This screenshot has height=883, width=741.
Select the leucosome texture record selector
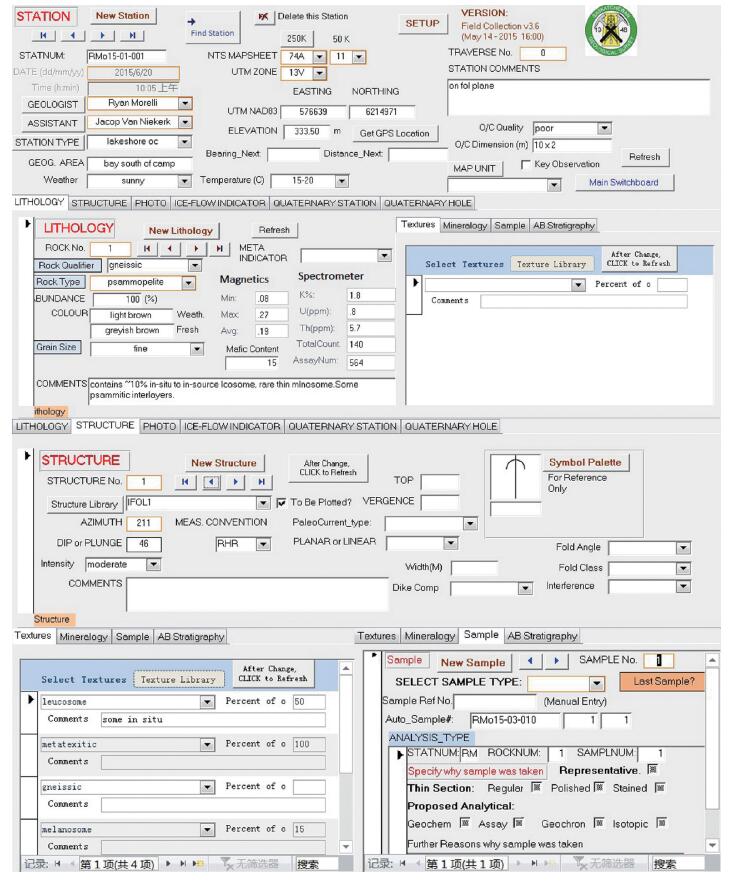(31, 700)
